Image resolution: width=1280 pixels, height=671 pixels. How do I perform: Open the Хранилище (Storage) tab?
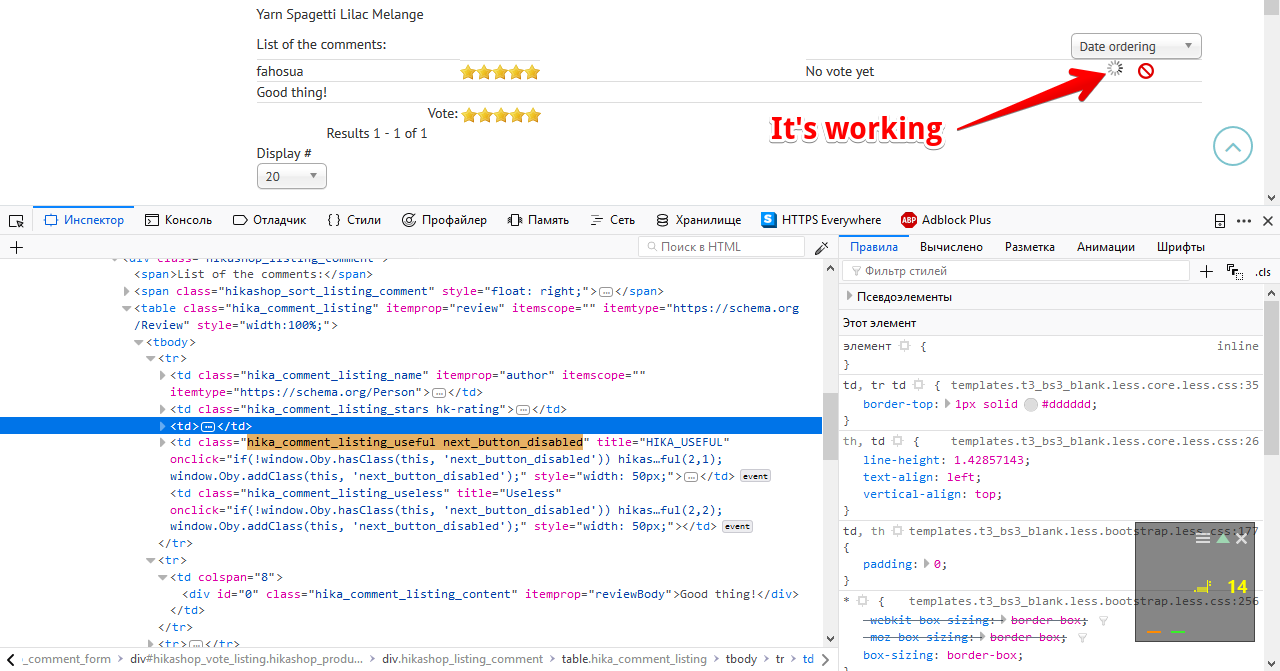[x=698, y=220]
